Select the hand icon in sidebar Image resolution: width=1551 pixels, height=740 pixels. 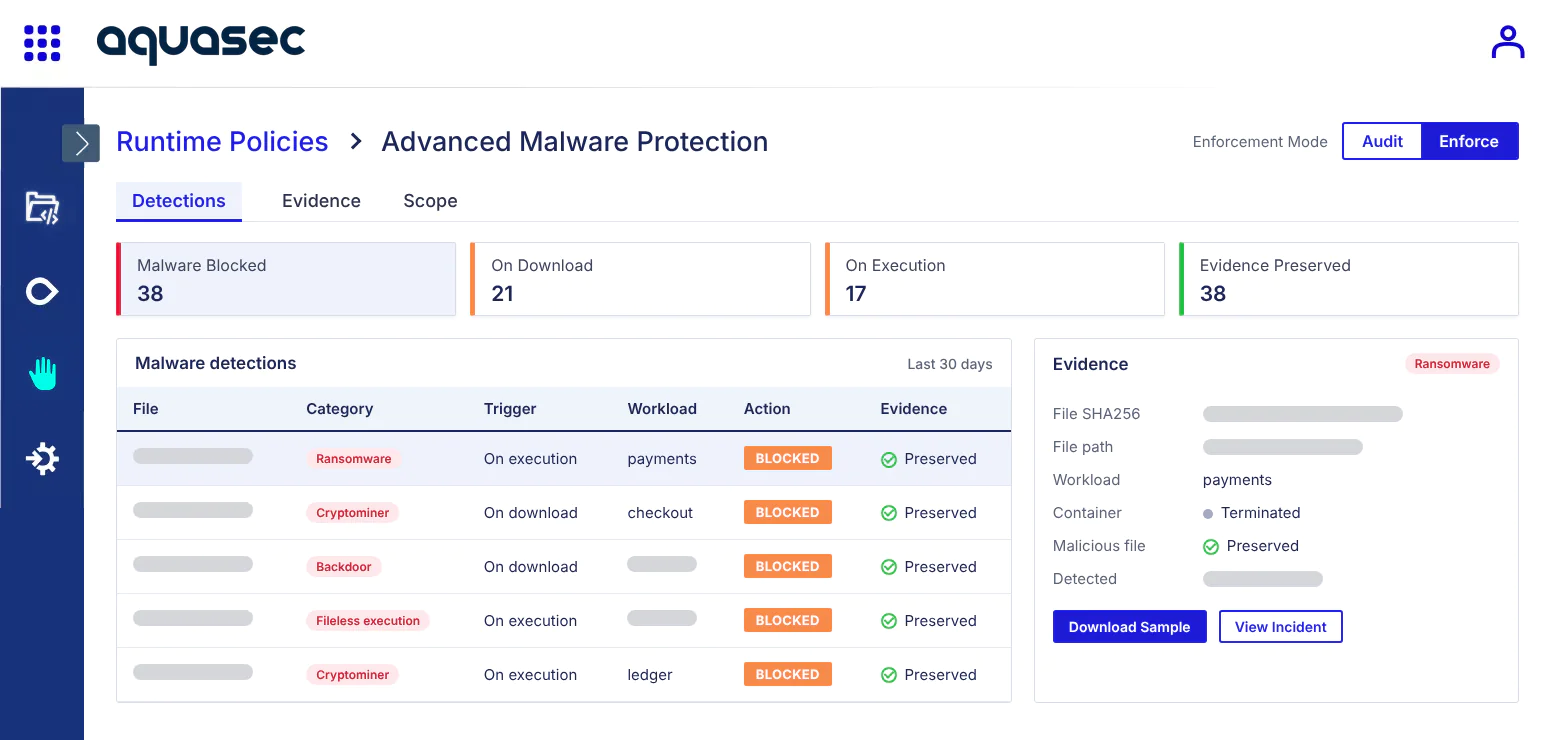point(42,374)
